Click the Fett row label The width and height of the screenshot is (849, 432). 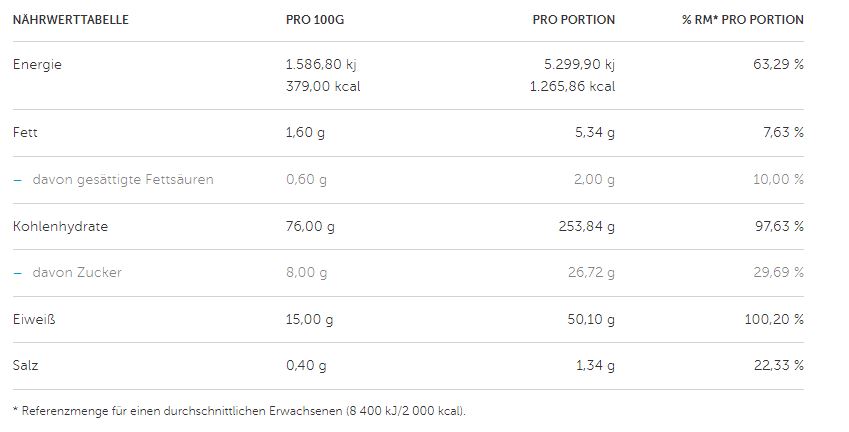25,132
